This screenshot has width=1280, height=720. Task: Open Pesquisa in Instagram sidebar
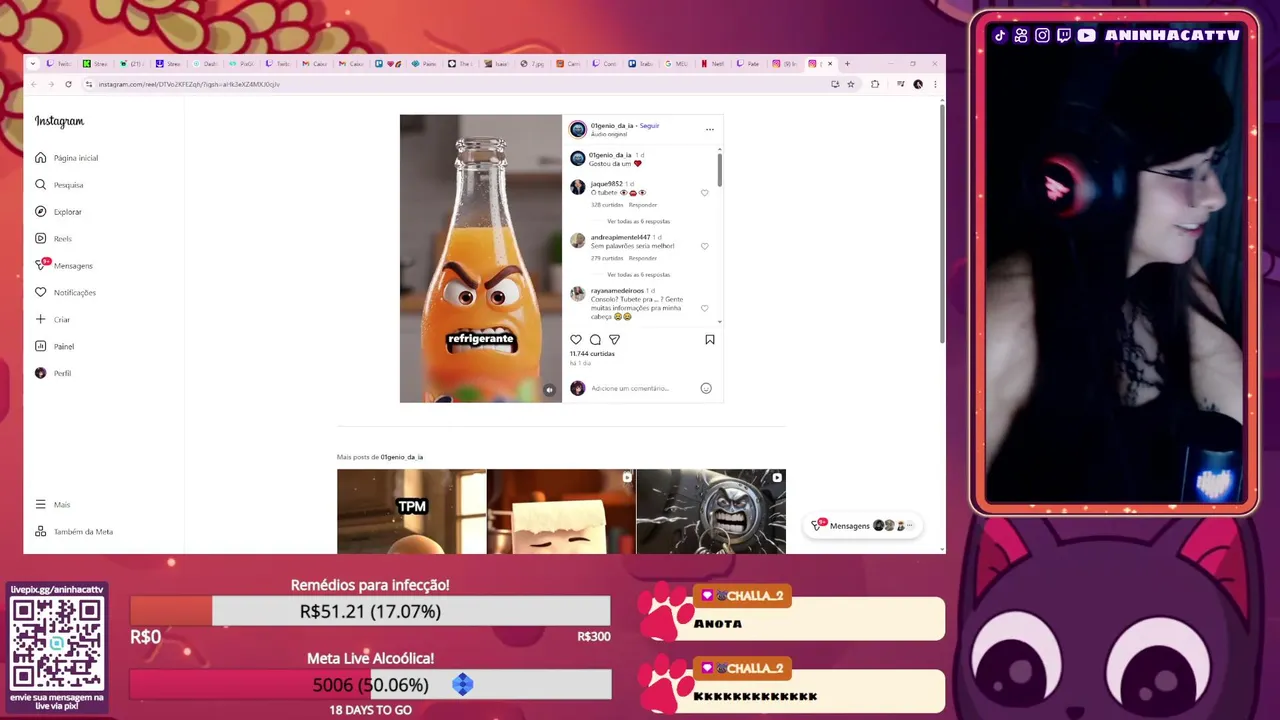click(x=59, y=185)
